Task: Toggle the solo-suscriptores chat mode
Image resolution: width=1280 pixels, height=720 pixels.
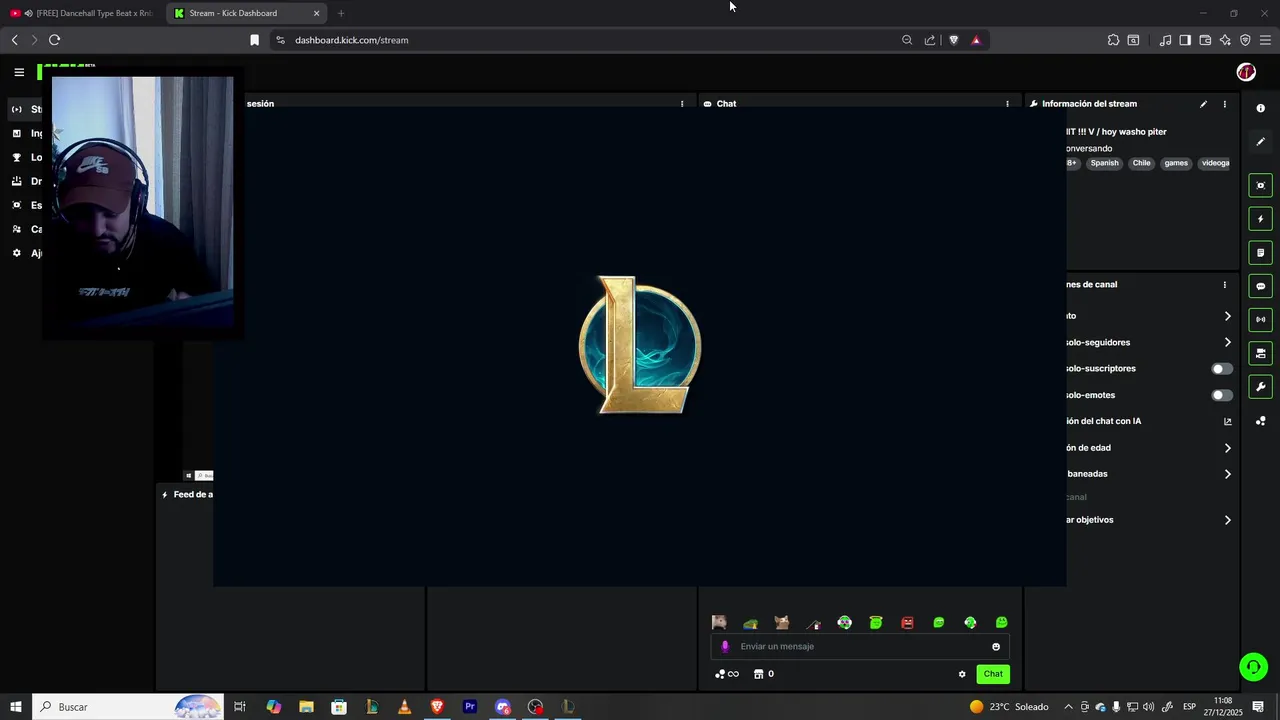Action: (1222, 369)
